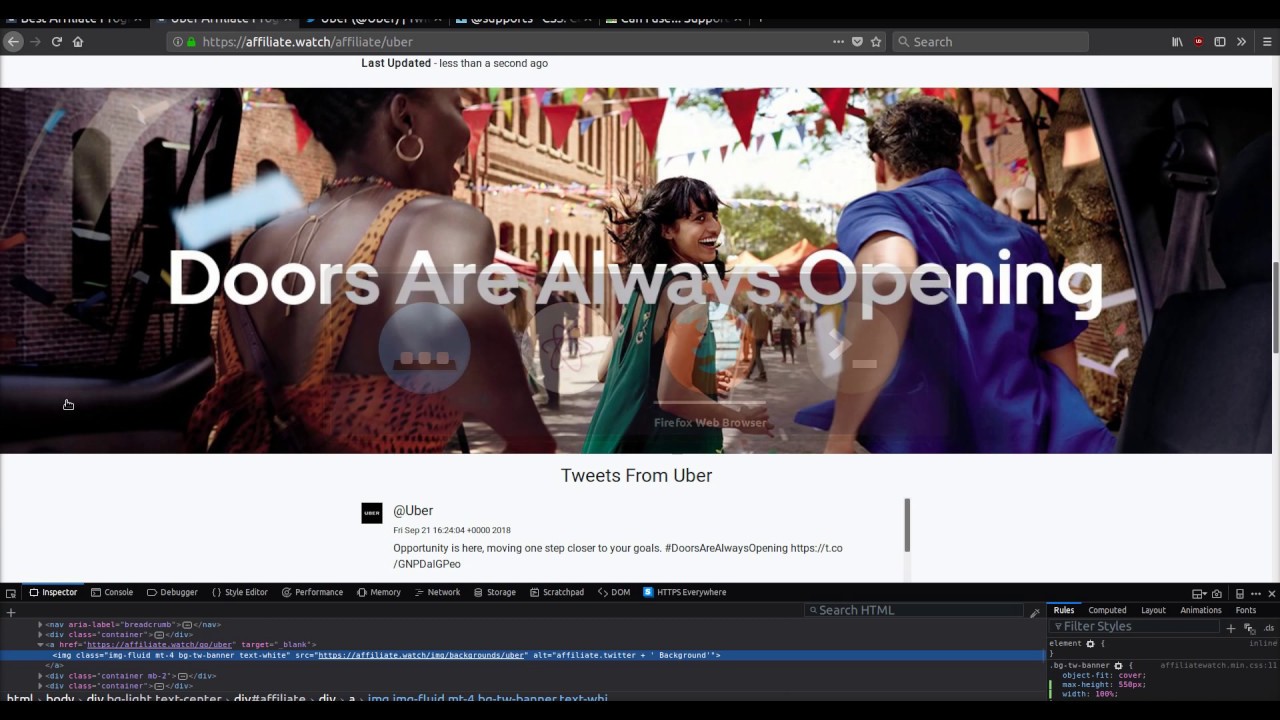Click the @Uber tweet author link
The width and height of the screenshot is (1280, 720).
[x=413, y=511]
